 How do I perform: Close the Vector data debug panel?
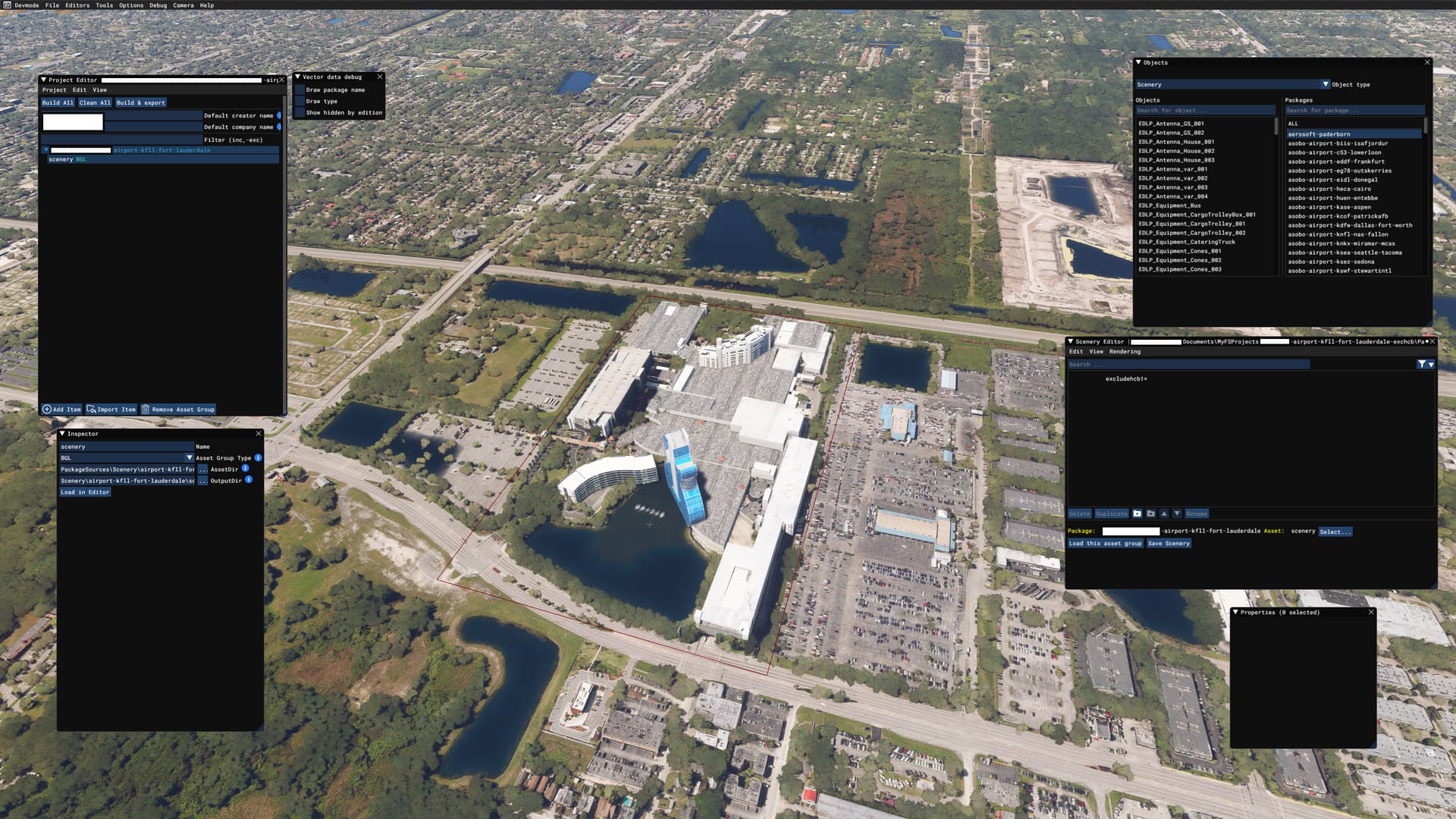380,77
